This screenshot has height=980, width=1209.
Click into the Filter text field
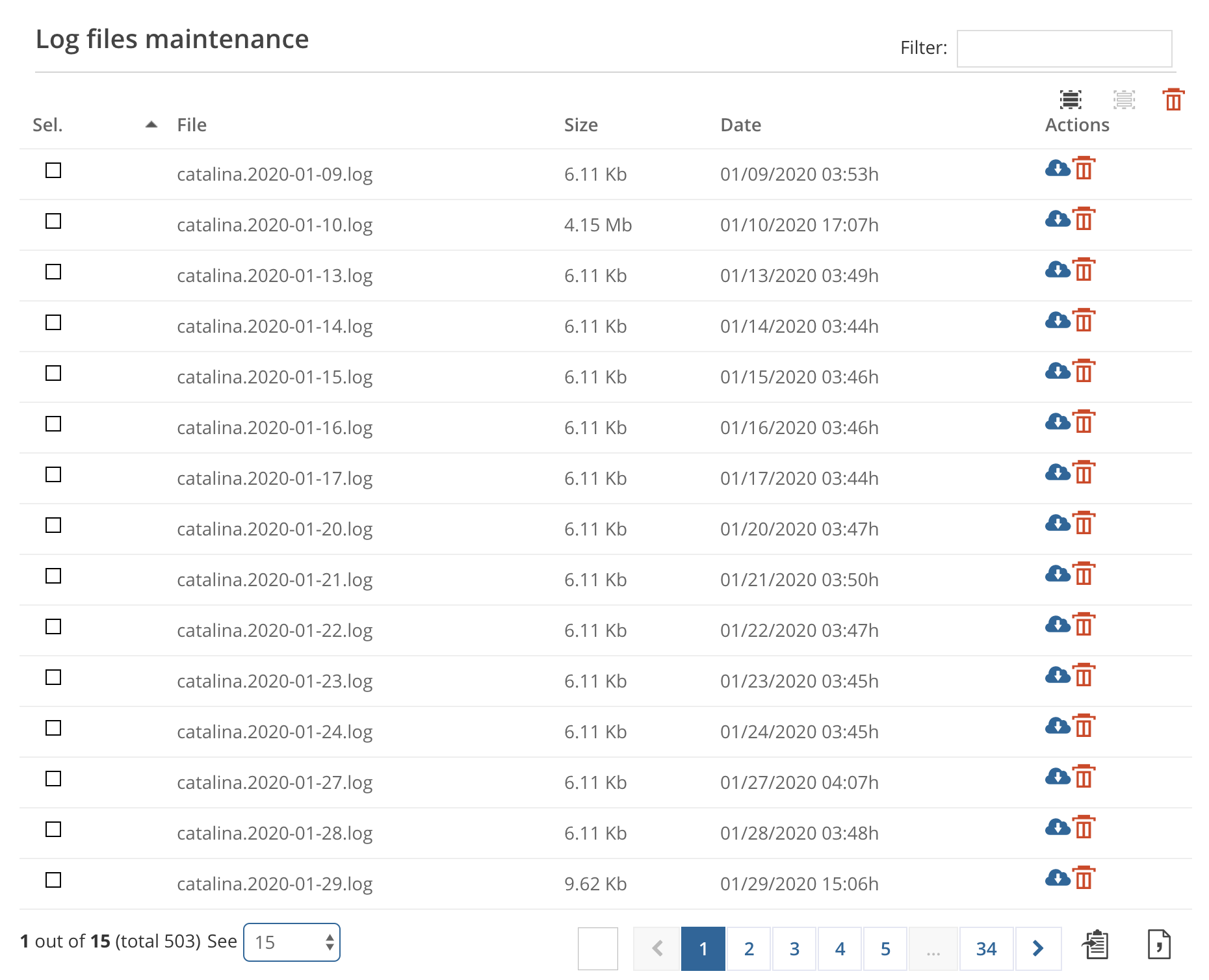click(x=1065, y=49)
